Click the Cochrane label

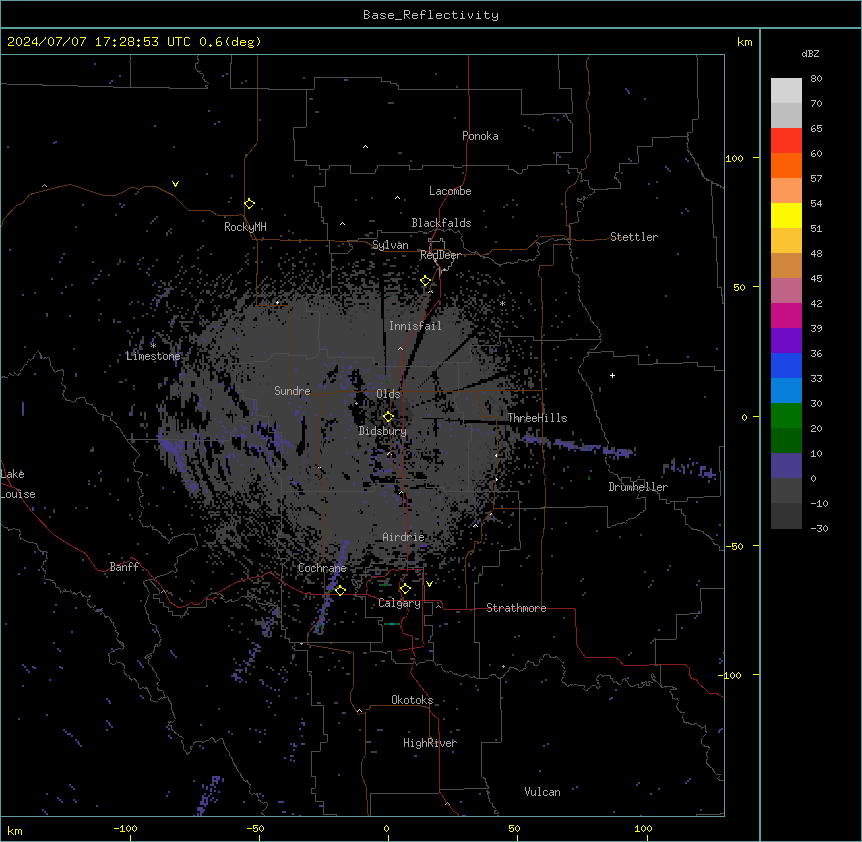point(322,568)
